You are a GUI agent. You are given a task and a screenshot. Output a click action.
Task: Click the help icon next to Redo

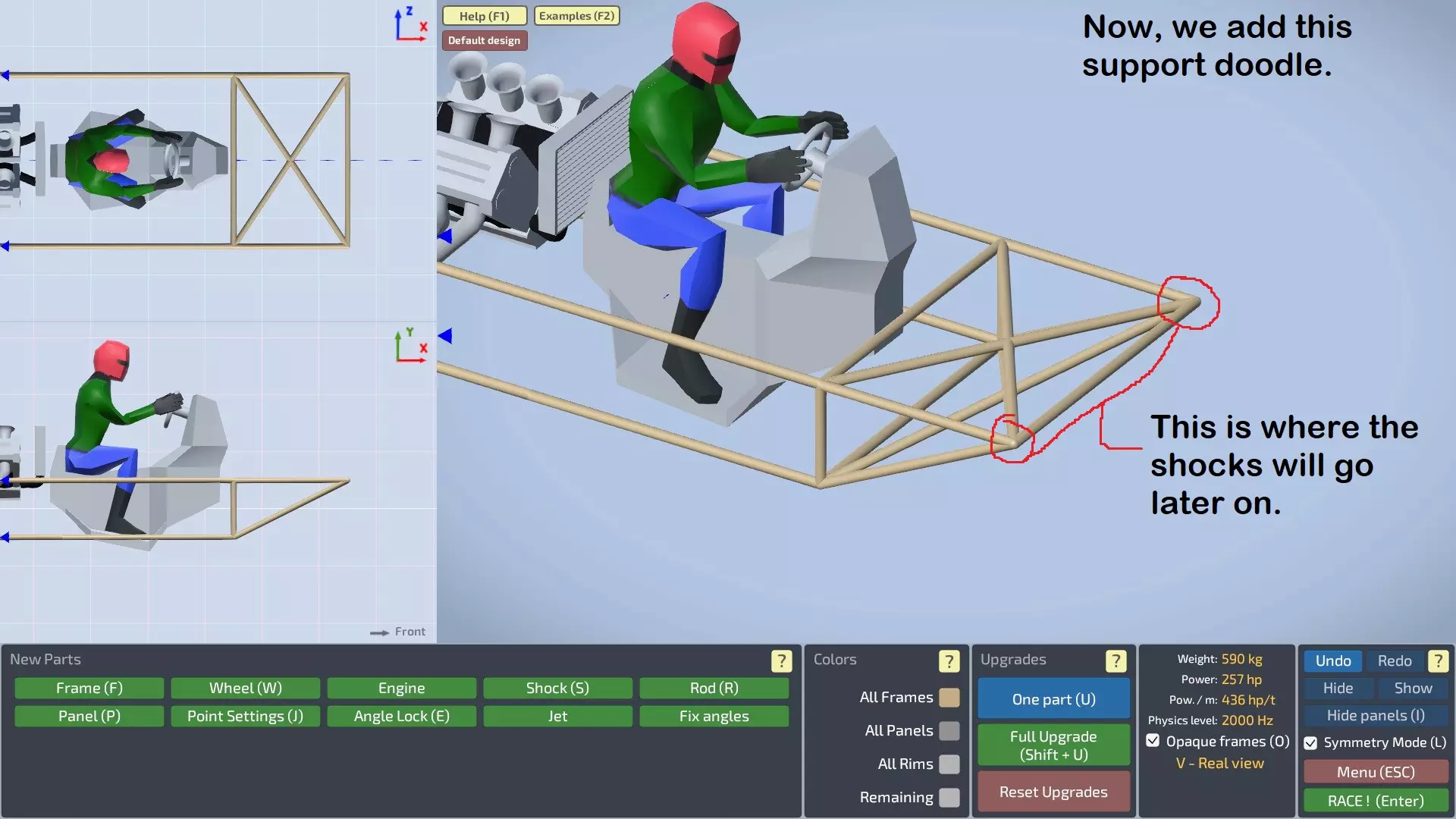(x=1438, y=661)
